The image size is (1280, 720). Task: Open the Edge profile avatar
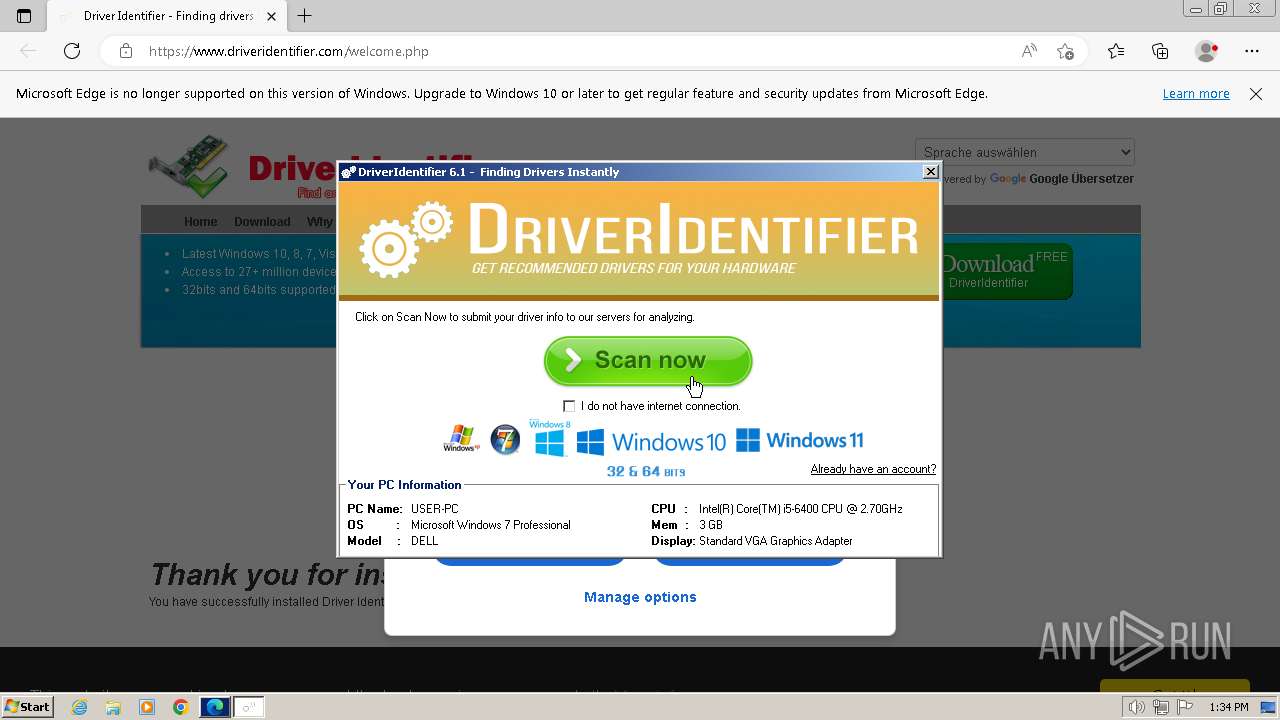click(1207, 51)
